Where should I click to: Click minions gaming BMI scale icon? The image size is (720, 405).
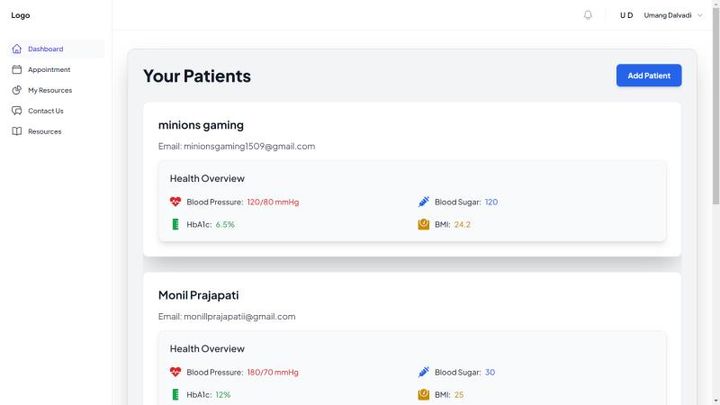423,224
